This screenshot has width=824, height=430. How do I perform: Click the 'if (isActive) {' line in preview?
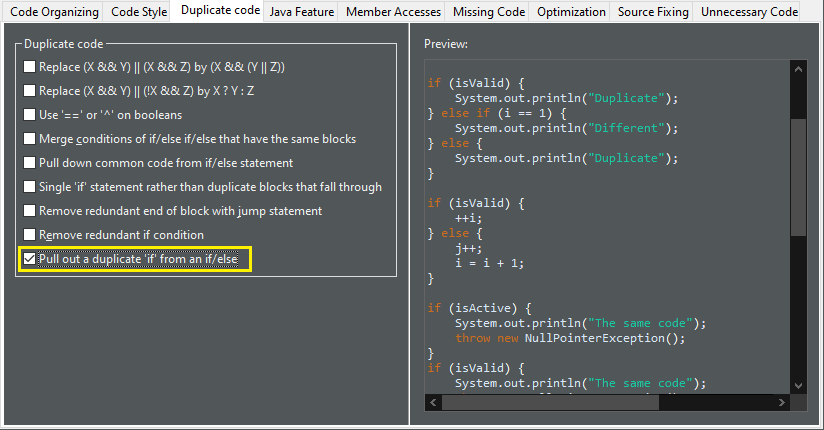[480, 308]
